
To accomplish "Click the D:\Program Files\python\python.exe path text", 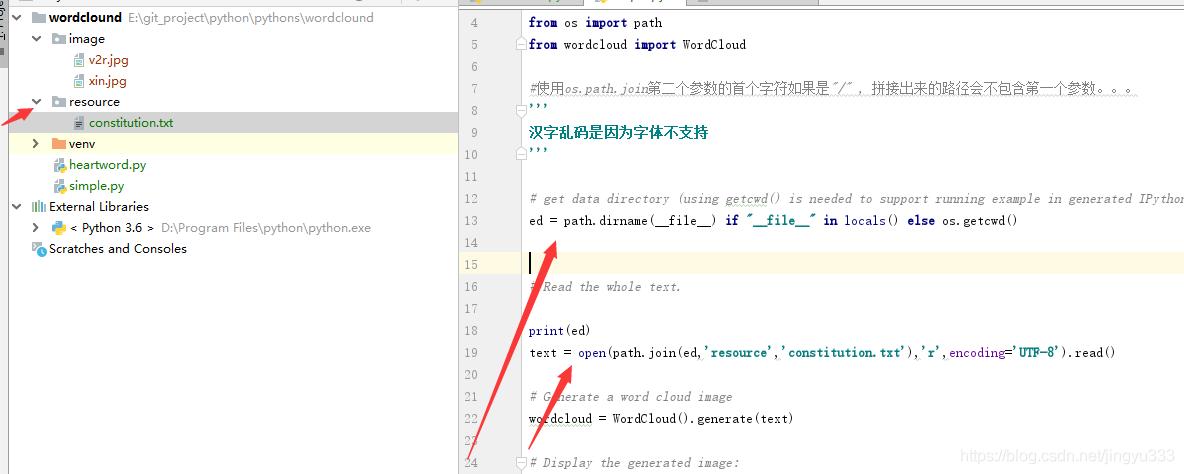I will click(x=266, y=227).
